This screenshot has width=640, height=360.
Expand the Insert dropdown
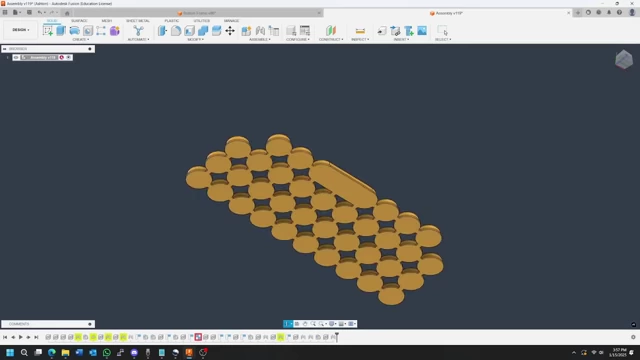pos(401,40)
